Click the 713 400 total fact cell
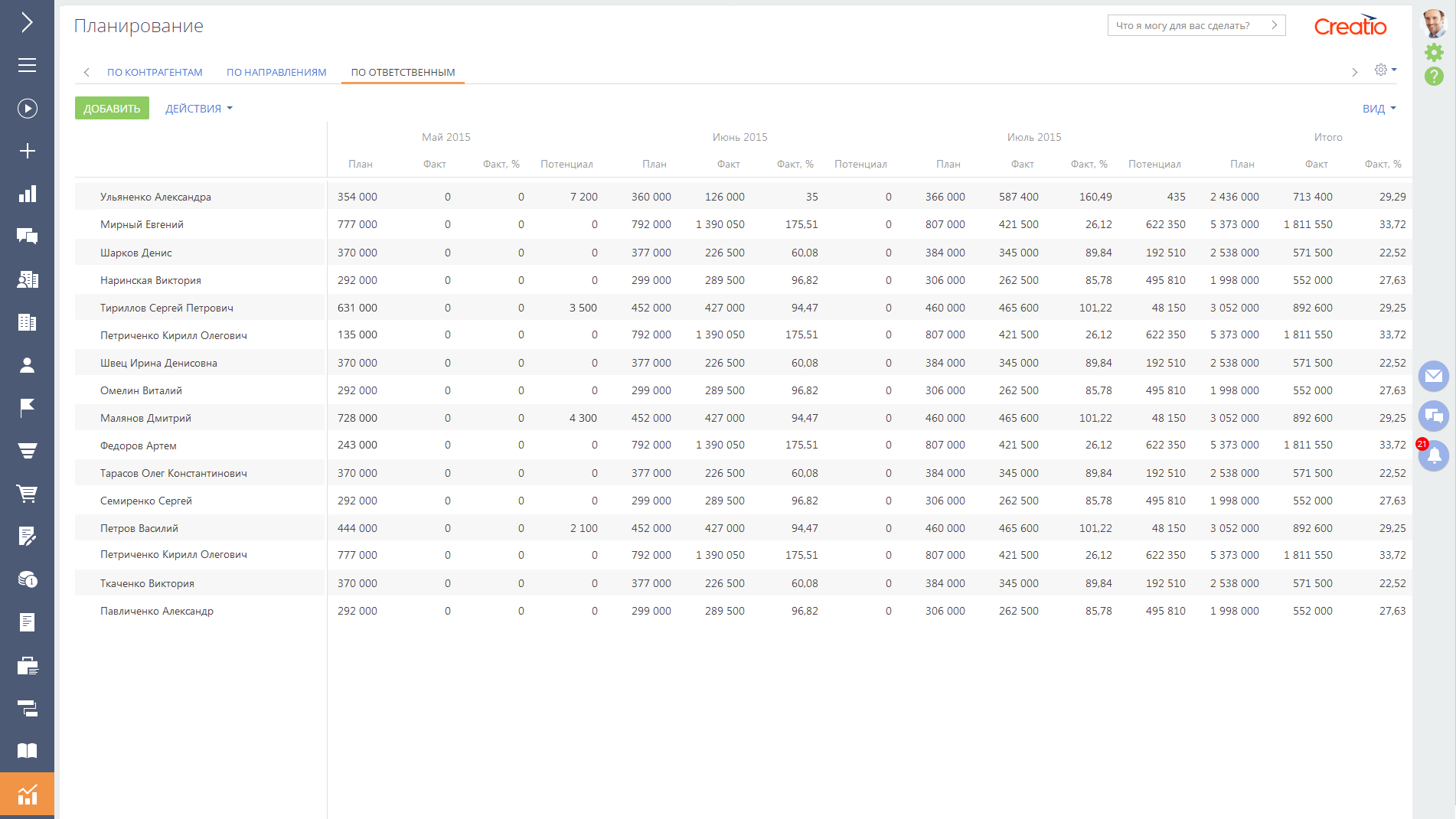This screenshot has height=819, width=1456. click(1313, 197)
